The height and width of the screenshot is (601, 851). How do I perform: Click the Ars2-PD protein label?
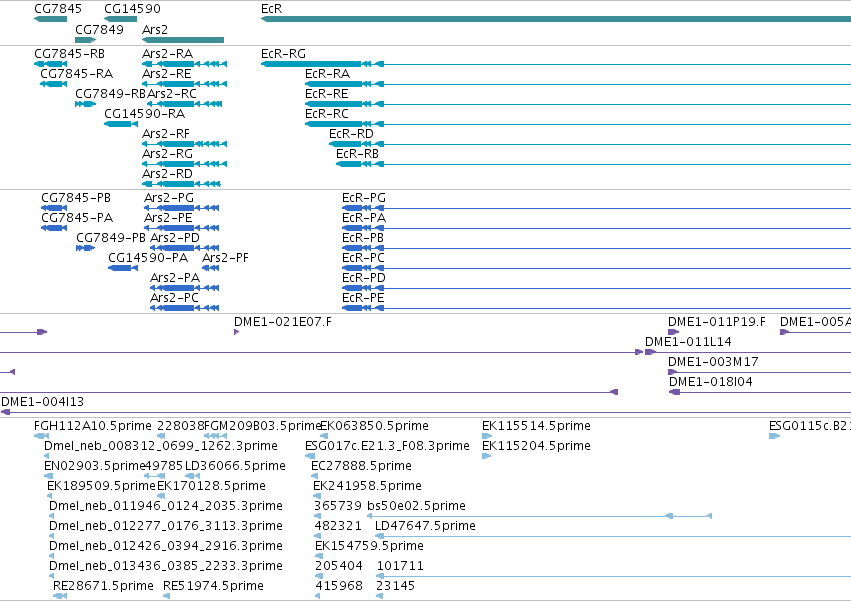[x=175, y=238]
